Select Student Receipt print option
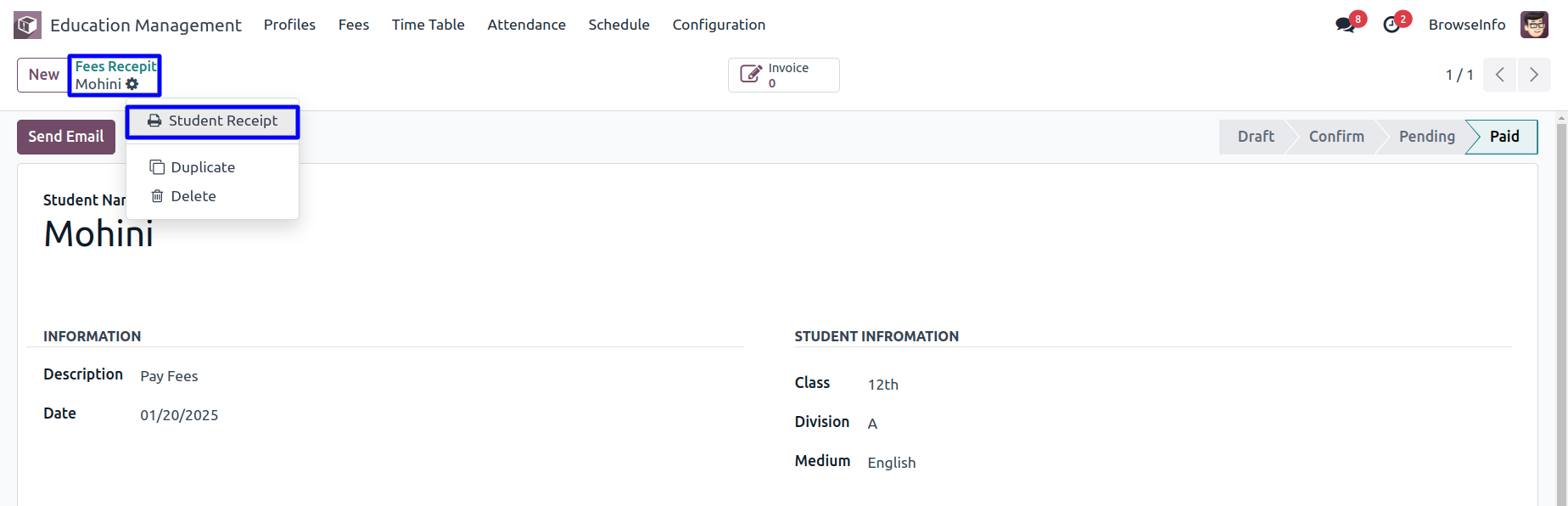The width and height of the screenshot is (1568, 506). 212,121
